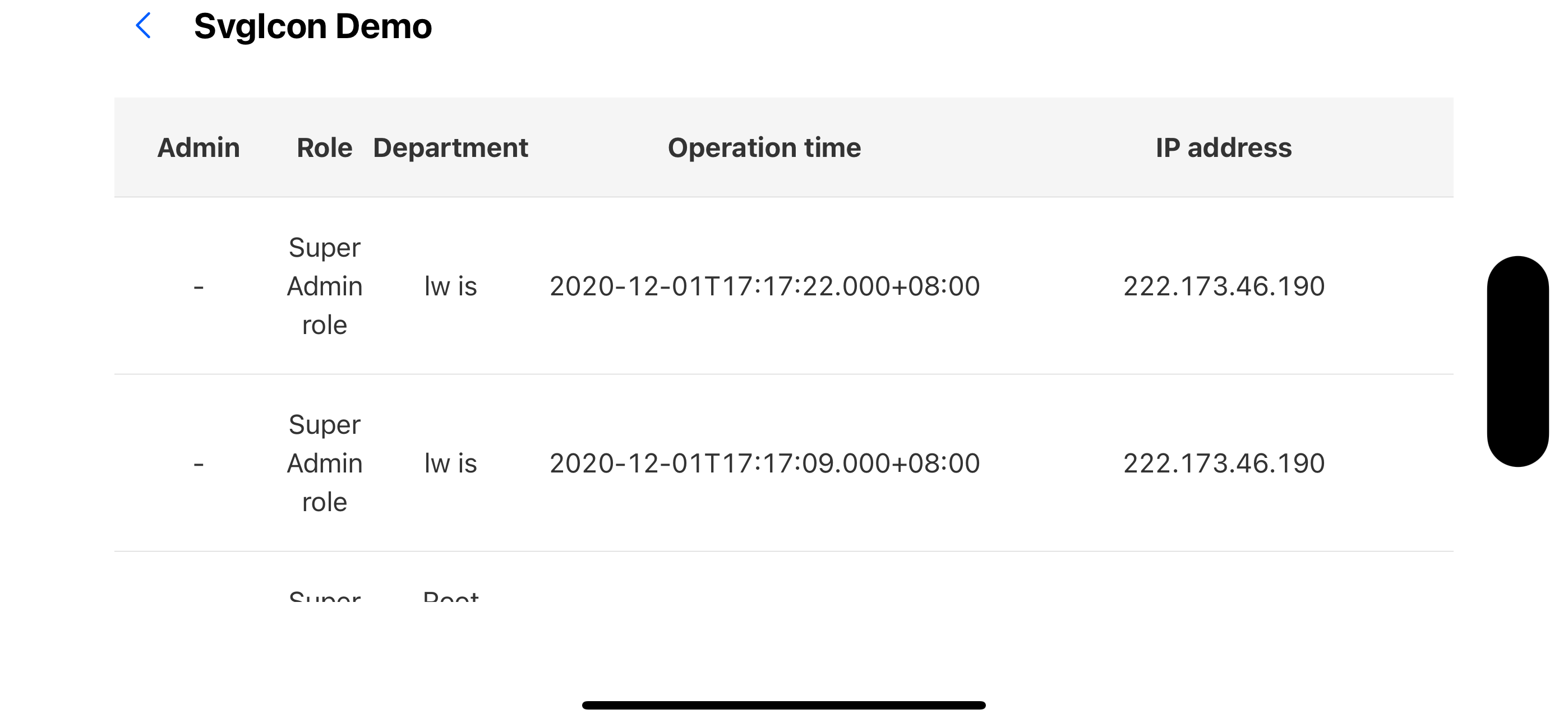Screen dimensions: 1568x723
Task: Click the first row's IP 222.173.46.190
Action: (x=1224, y=286)
